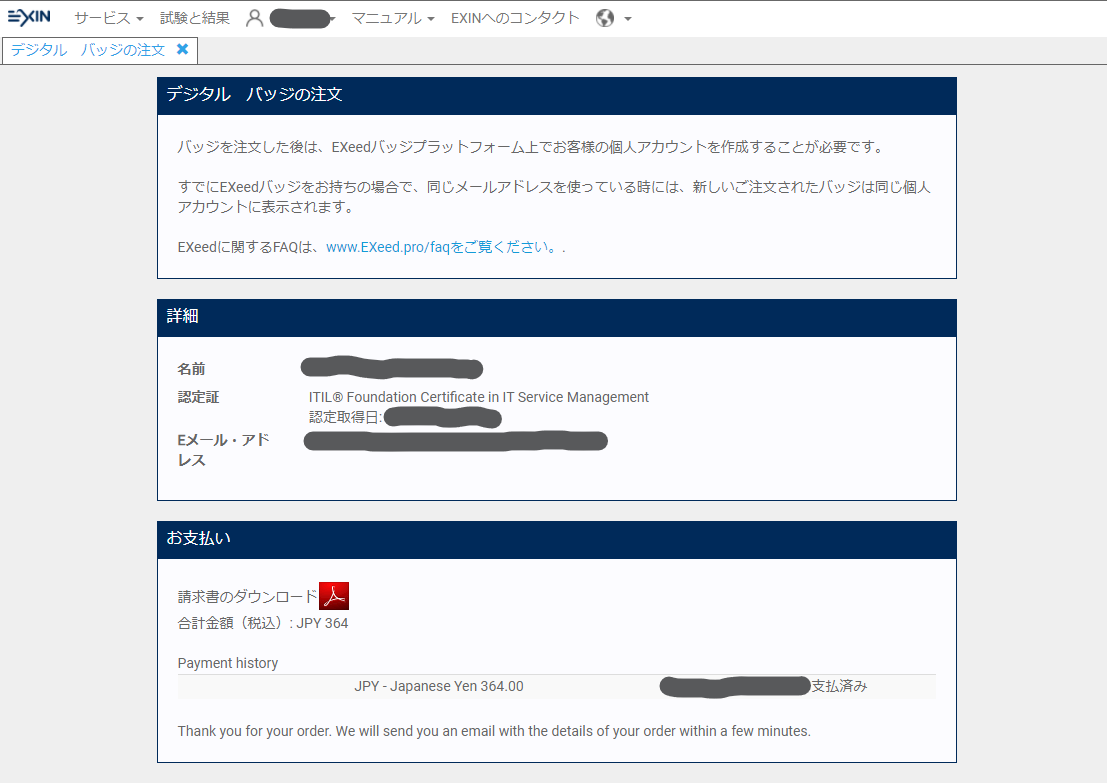Click the 詳細 section header
Screen dimensions: 1107x783
point(556,316)
